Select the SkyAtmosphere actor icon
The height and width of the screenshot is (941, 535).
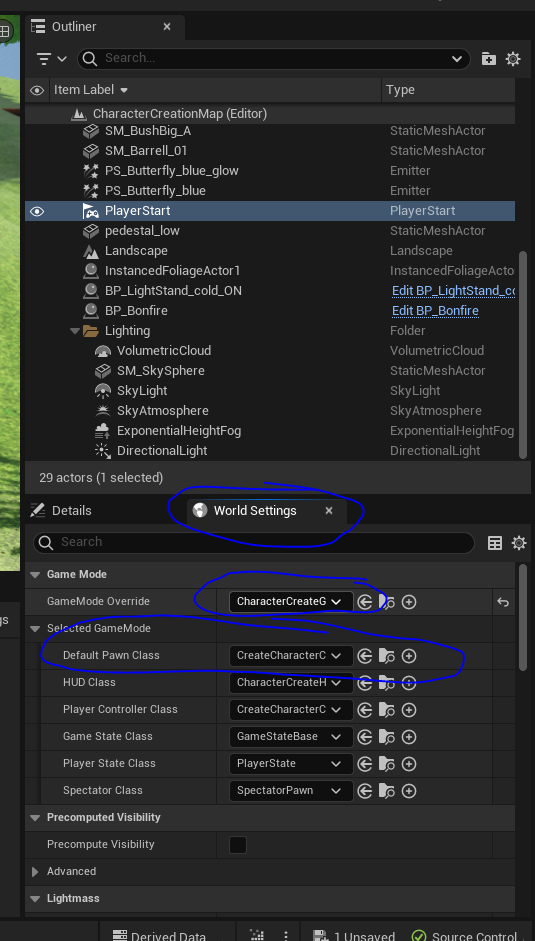point(103,411)
